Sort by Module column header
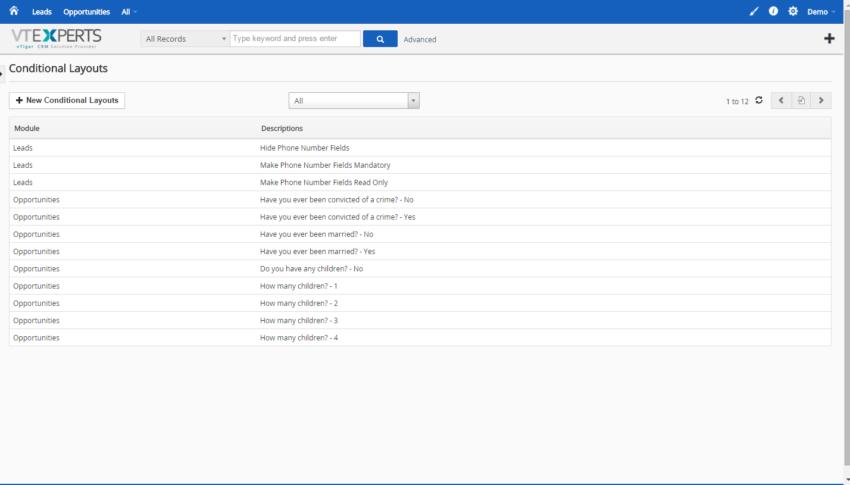 pos(27,128)
